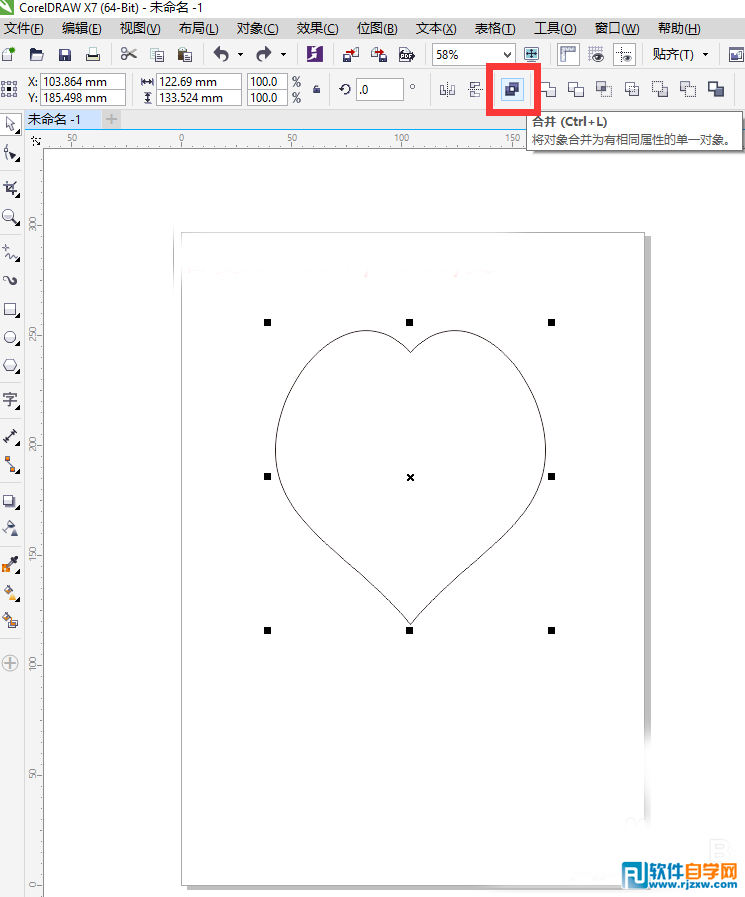This screenshot has width=745, height=897.
Task: Pick the Ellipse tool
Action: 11,338
